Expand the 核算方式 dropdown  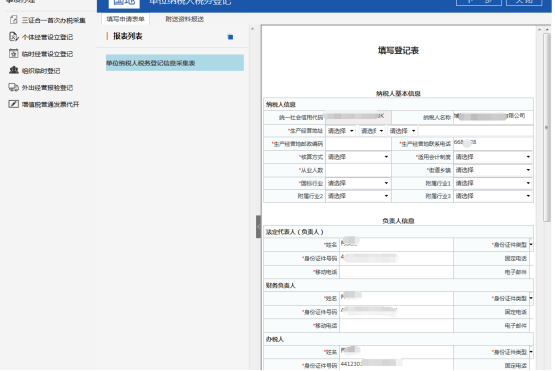(358, 157)
